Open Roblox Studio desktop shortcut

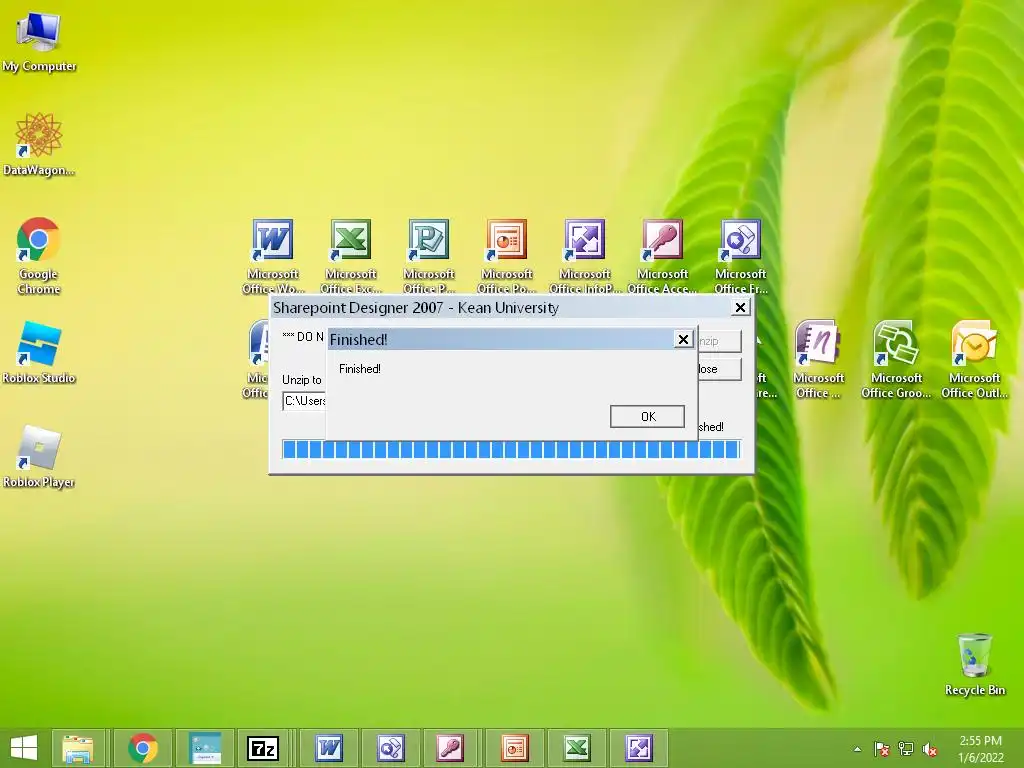pyautogui.click(x=39, y=353)
